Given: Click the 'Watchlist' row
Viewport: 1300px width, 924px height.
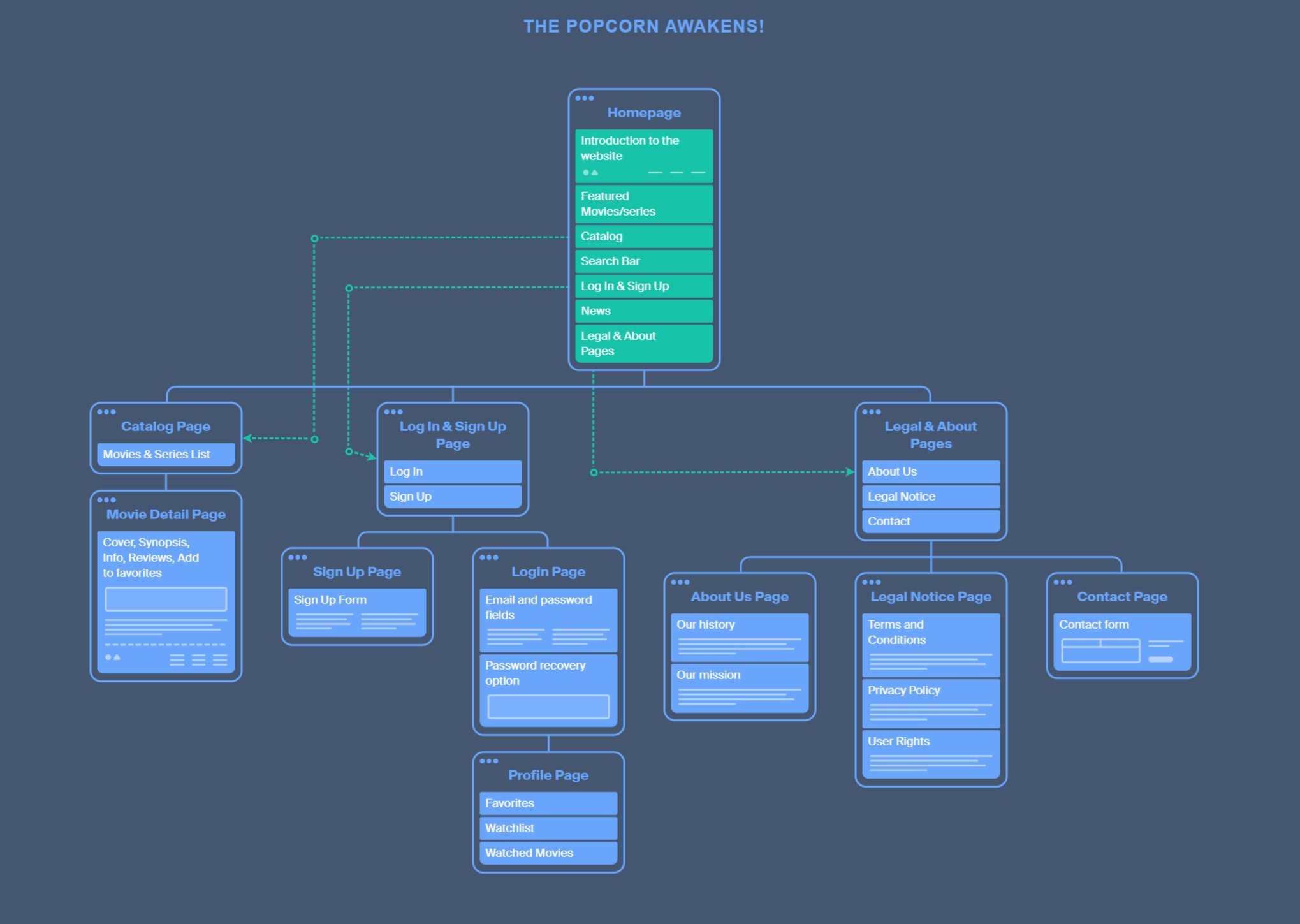Looking at the screenshot, I should [548, 828].
